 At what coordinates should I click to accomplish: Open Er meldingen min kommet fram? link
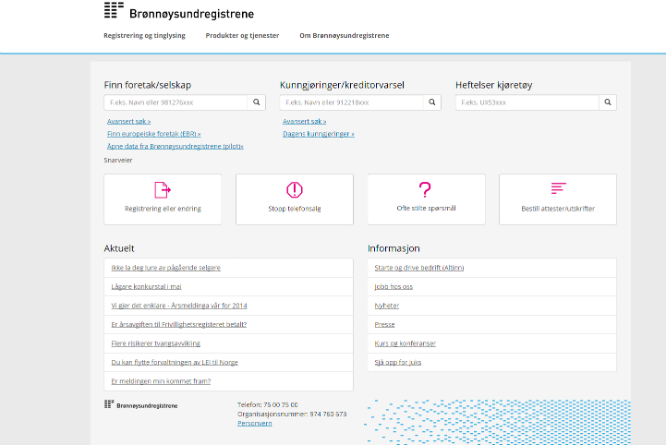point(161,381)
